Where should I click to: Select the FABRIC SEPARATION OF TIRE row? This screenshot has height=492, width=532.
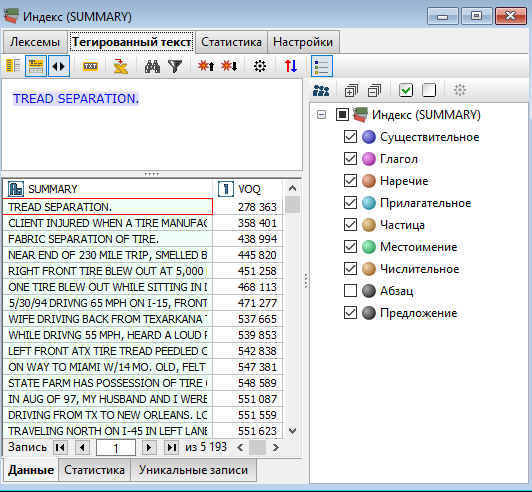click(108, 239)
